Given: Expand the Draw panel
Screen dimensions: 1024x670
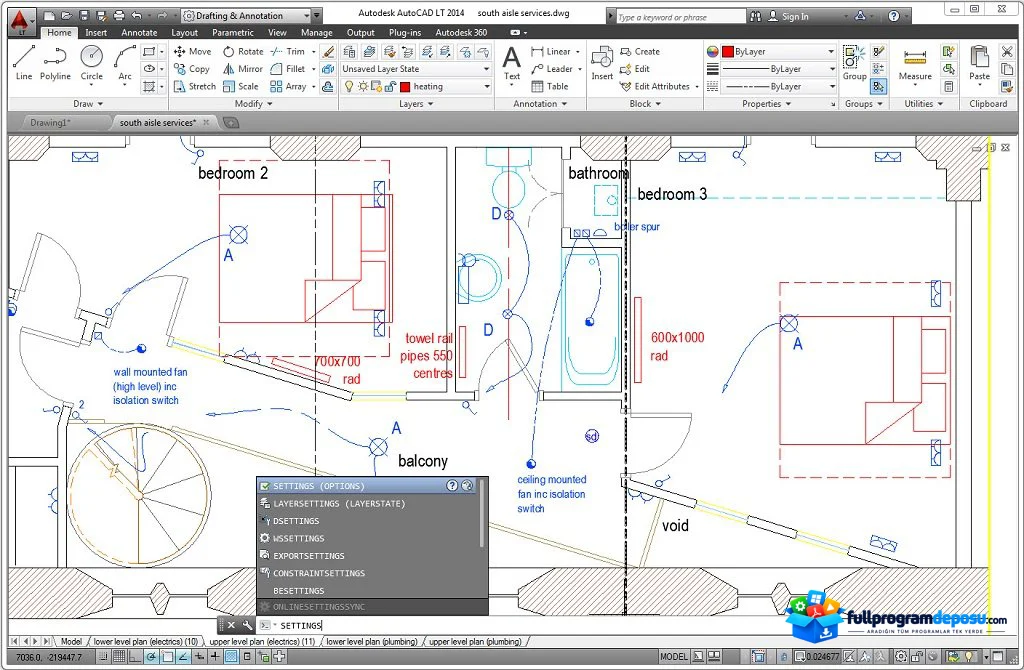Looking at the screenshot, I should [88, 103].
